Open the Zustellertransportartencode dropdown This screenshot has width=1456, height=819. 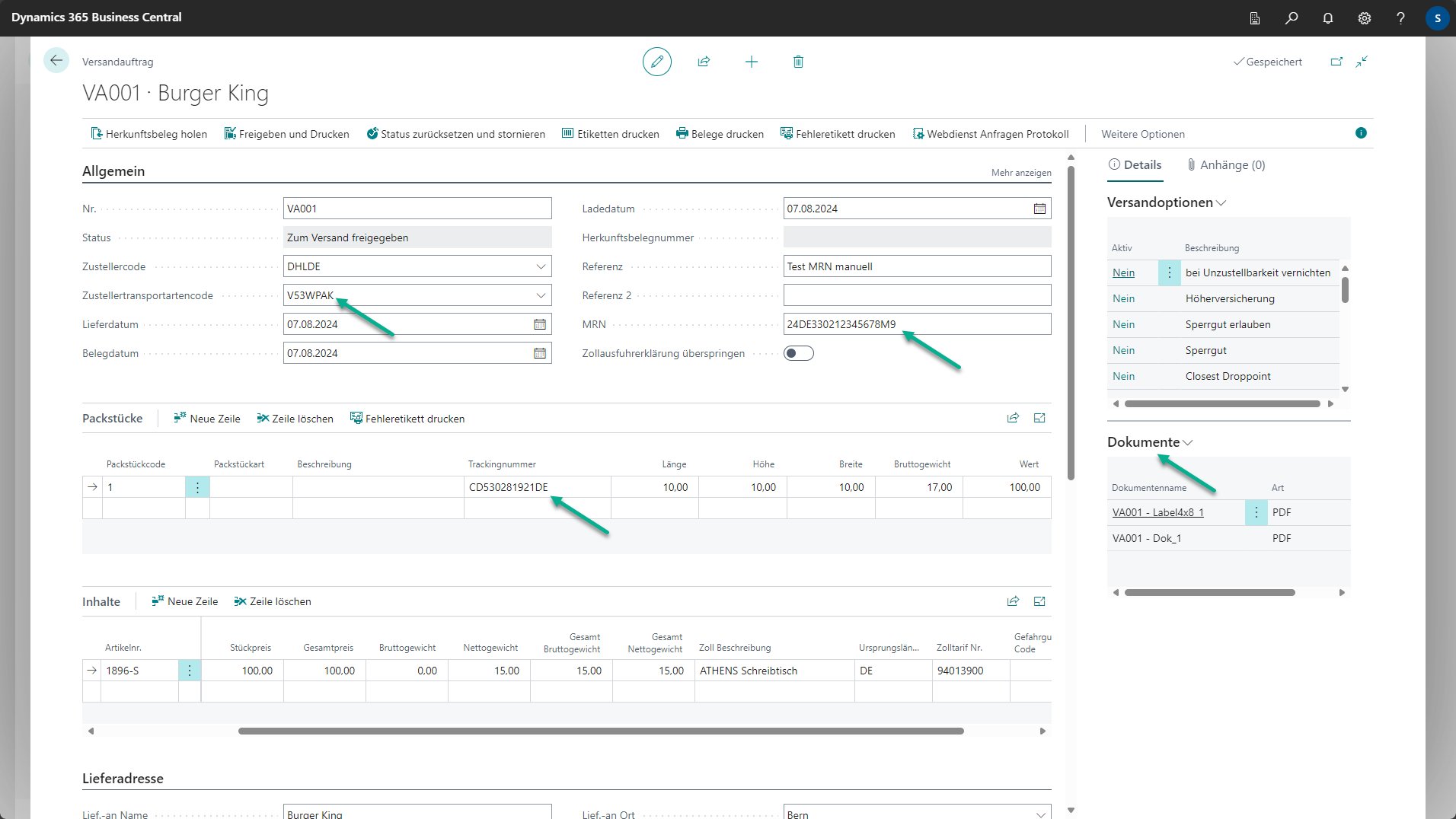point(541,295)
